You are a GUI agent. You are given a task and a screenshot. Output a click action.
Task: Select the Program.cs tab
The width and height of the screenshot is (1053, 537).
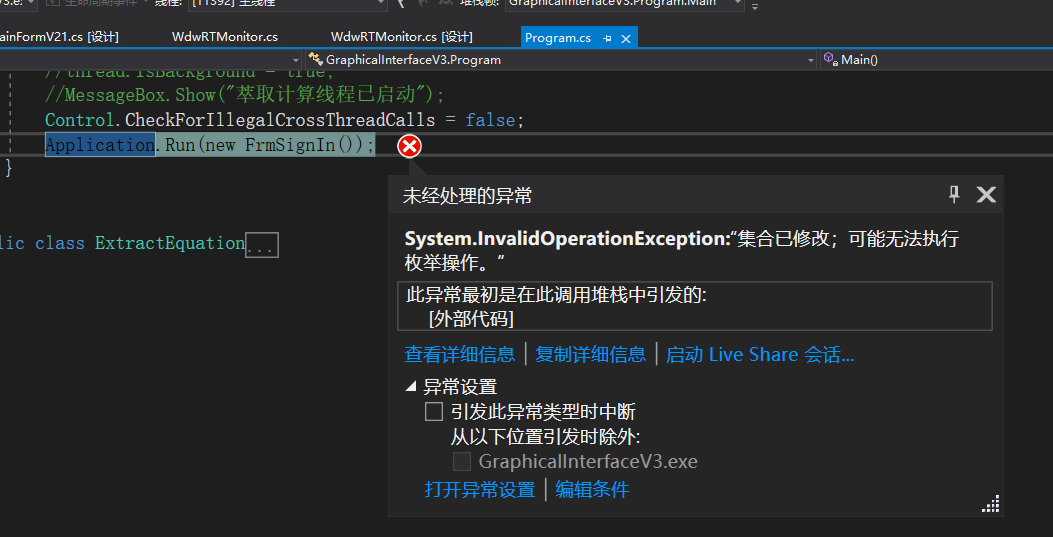point(557,38)
